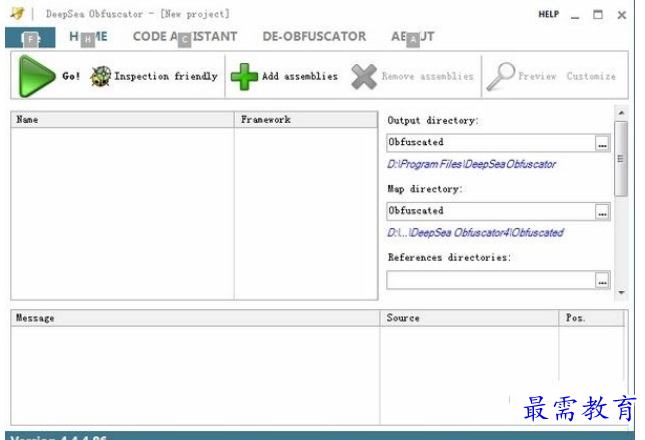Click the Name column header
The height and width of the screenshot is (440, 645).
click(x=122, y=120)
